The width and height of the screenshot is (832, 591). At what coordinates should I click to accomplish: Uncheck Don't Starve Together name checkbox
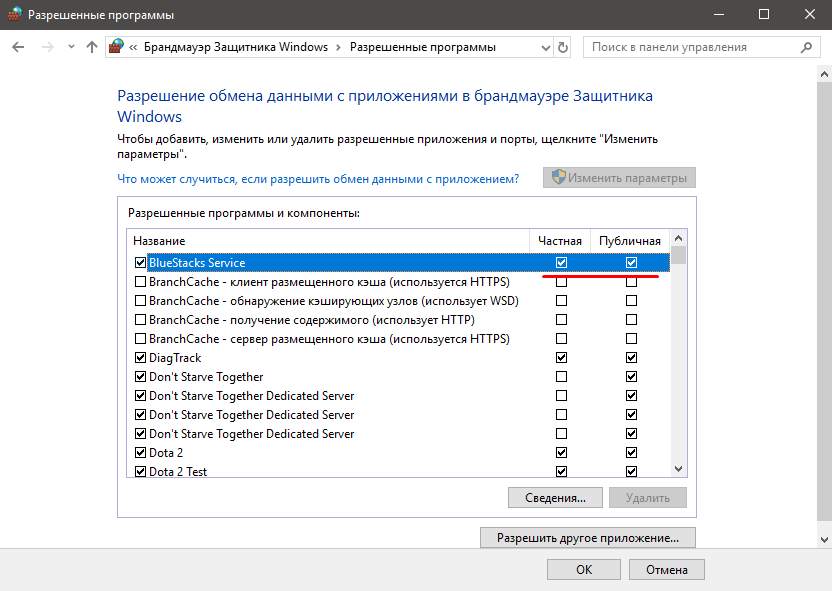pyautogui.click(x=140, y=377)
